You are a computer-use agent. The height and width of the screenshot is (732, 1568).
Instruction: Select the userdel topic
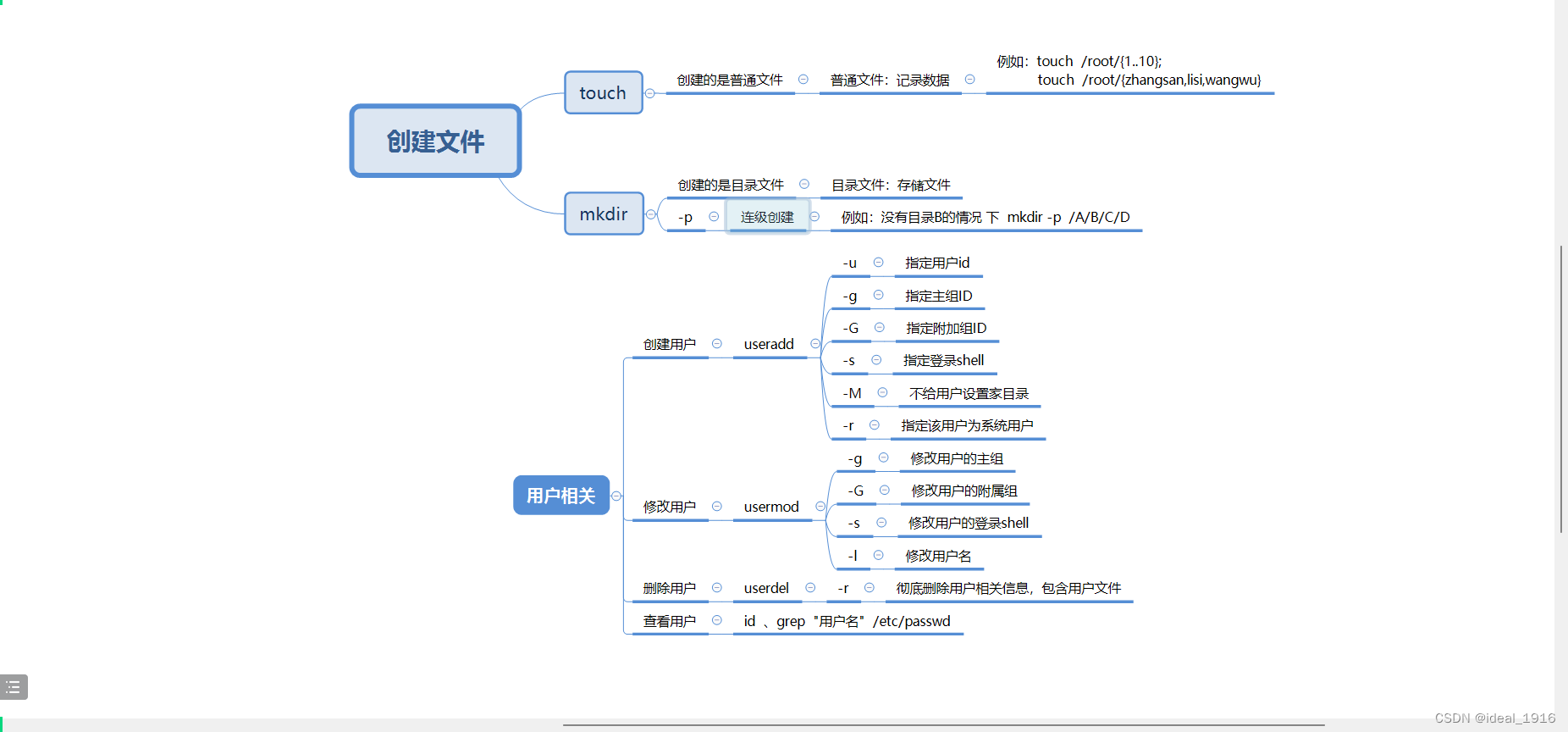click(x=766, y=588)
